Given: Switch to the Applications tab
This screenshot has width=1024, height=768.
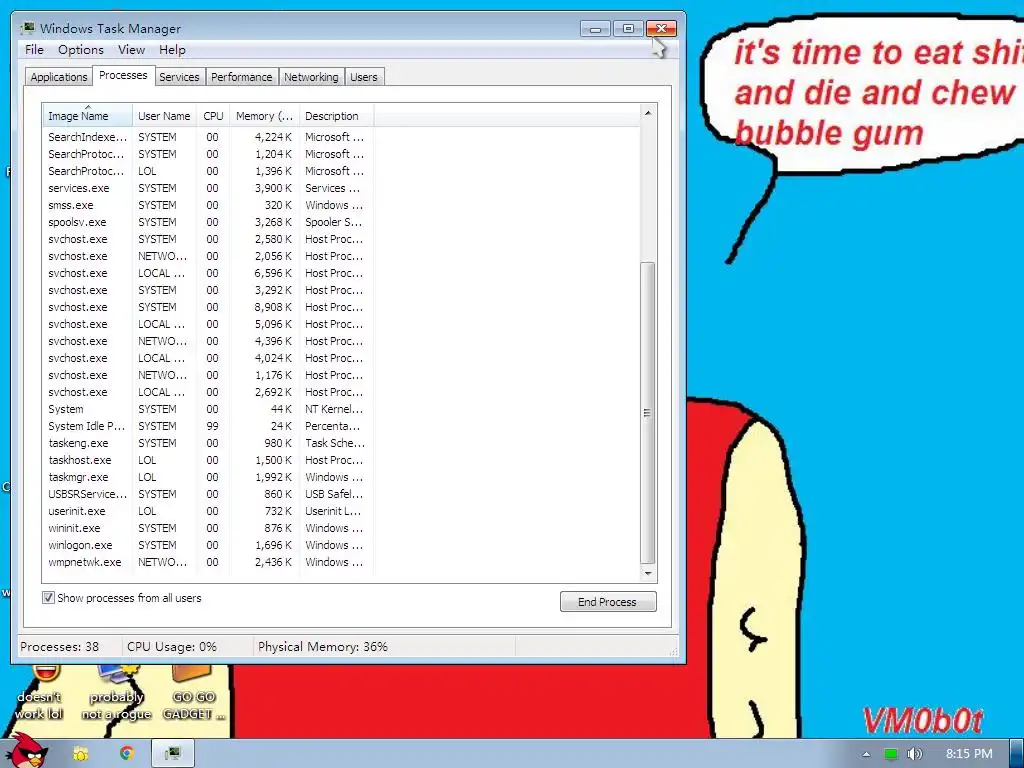Looking at the screenshot, I should click(59, 77).
